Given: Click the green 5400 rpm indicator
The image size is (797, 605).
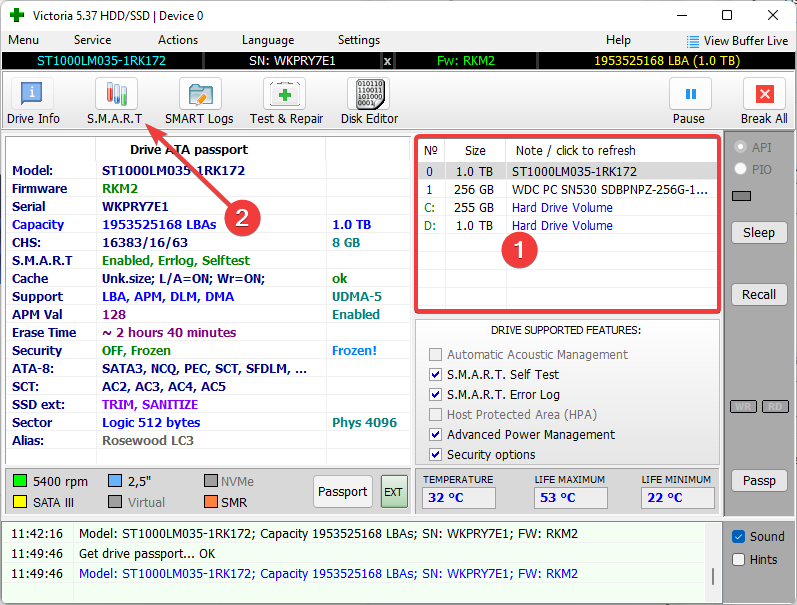Looking at the screenshot, I should pyautogui.click(x=20, y=480).
